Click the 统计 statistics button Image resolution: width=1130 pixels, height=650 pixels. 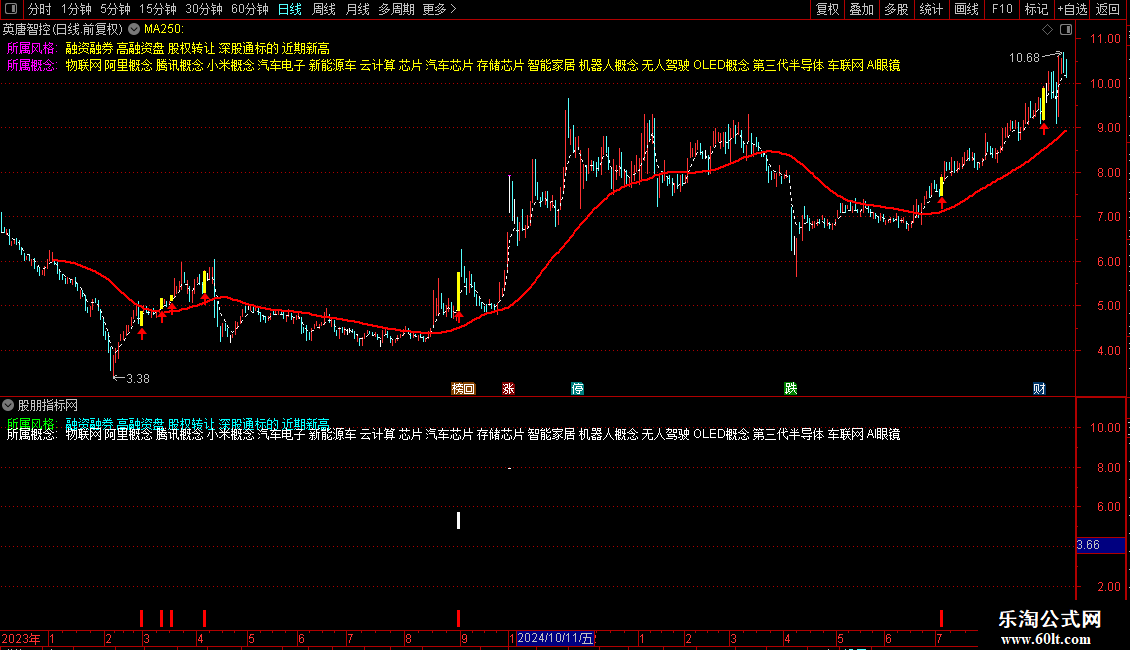point(930,9)
